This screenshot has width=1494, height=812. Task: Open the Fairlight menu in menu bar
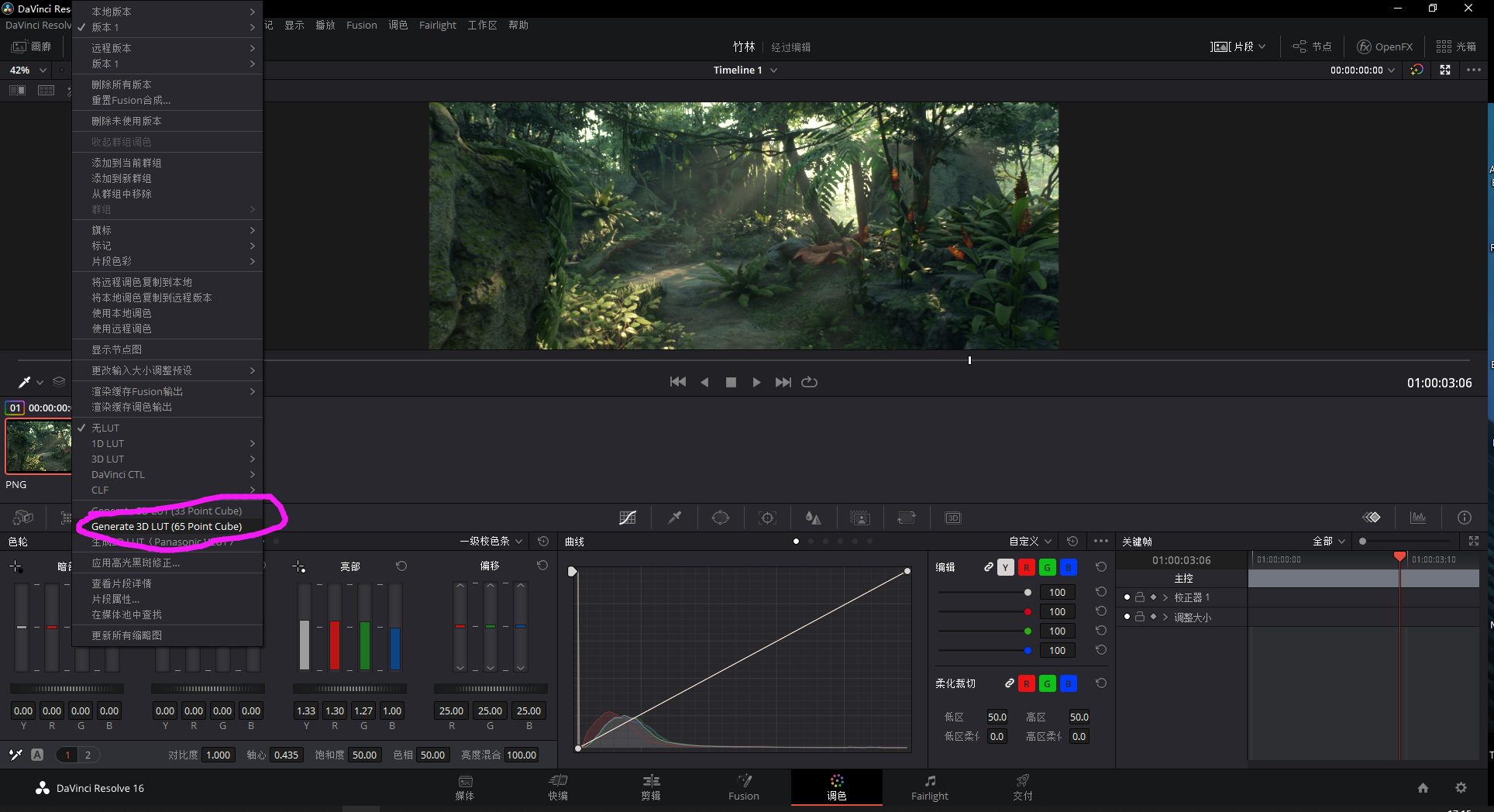(x=438, y=25)
